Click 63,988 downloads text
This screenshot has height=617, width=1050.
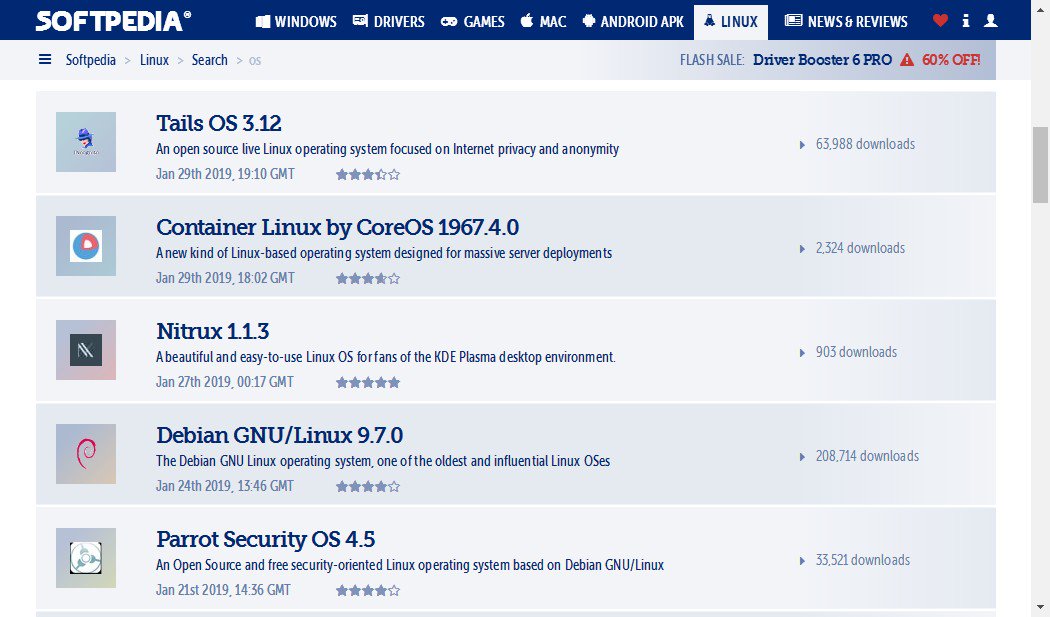pyautogui.click(x=865, y=144)
